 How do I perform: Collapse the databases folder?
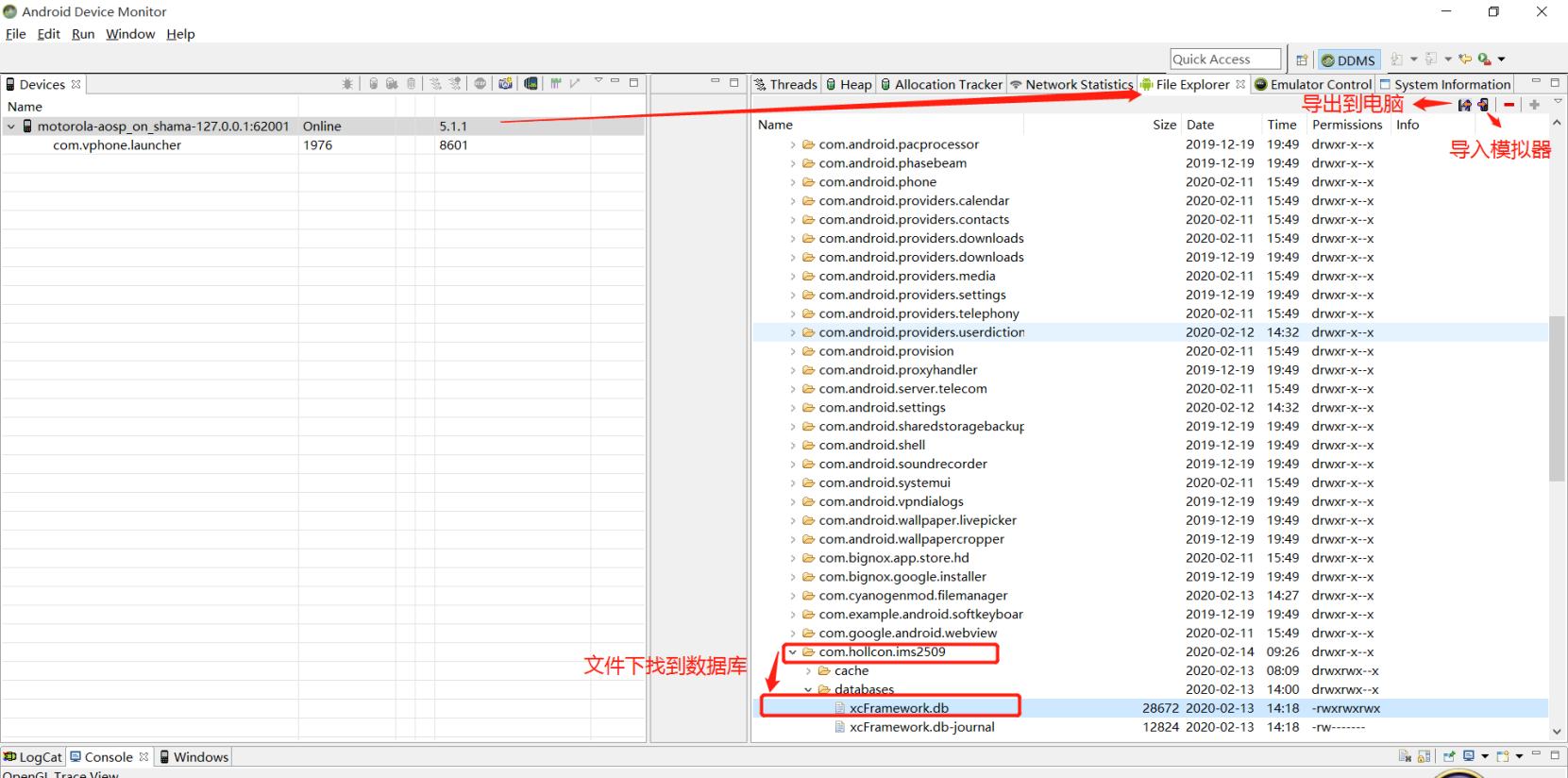coord(808,690)
